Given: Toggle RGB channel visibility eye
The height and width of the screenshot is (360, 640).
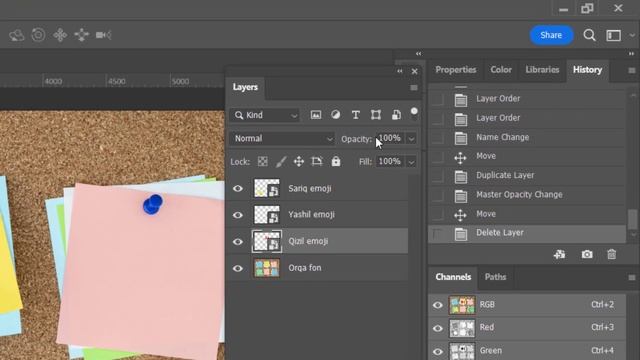Looking at the screenshot, I should (438, 305).
